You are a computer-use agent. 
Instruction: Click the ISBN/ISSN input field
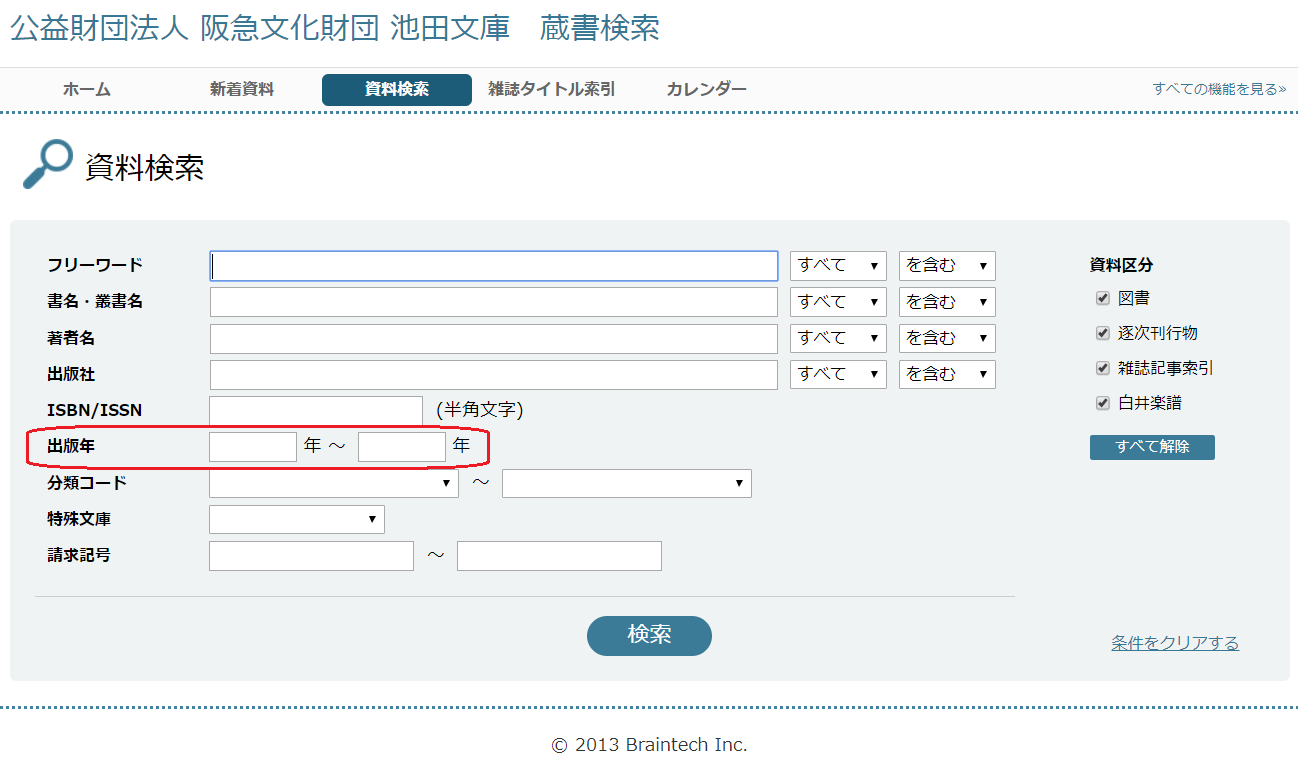[x=316, y=410]
